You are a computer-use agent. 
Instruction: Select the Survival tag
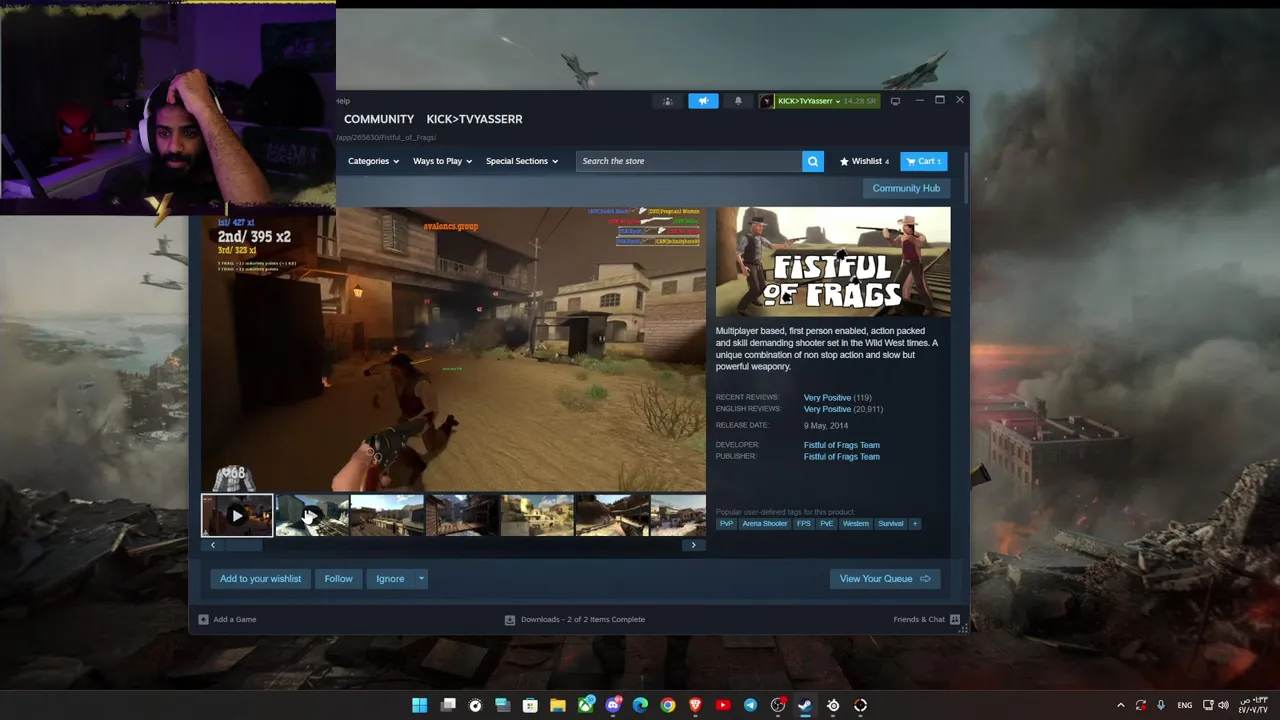coord(891,524)
